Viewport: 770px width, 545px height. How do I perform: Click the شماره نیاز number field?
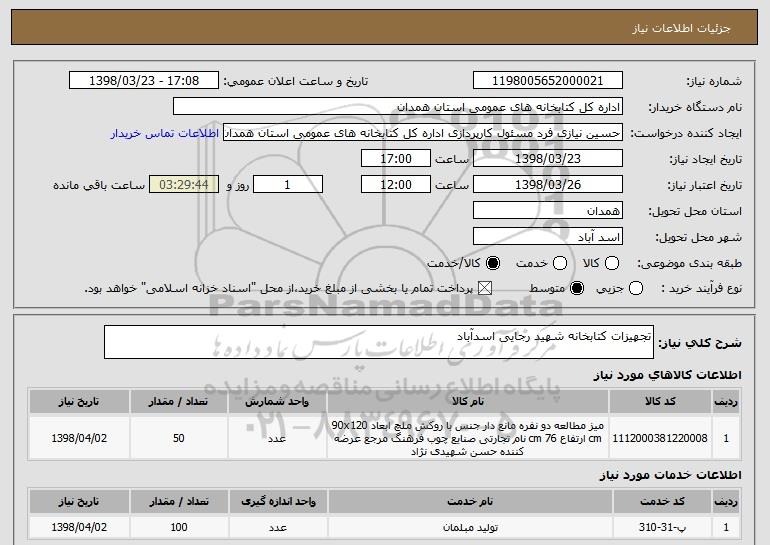pyautogui.click(x=546, y=81)
